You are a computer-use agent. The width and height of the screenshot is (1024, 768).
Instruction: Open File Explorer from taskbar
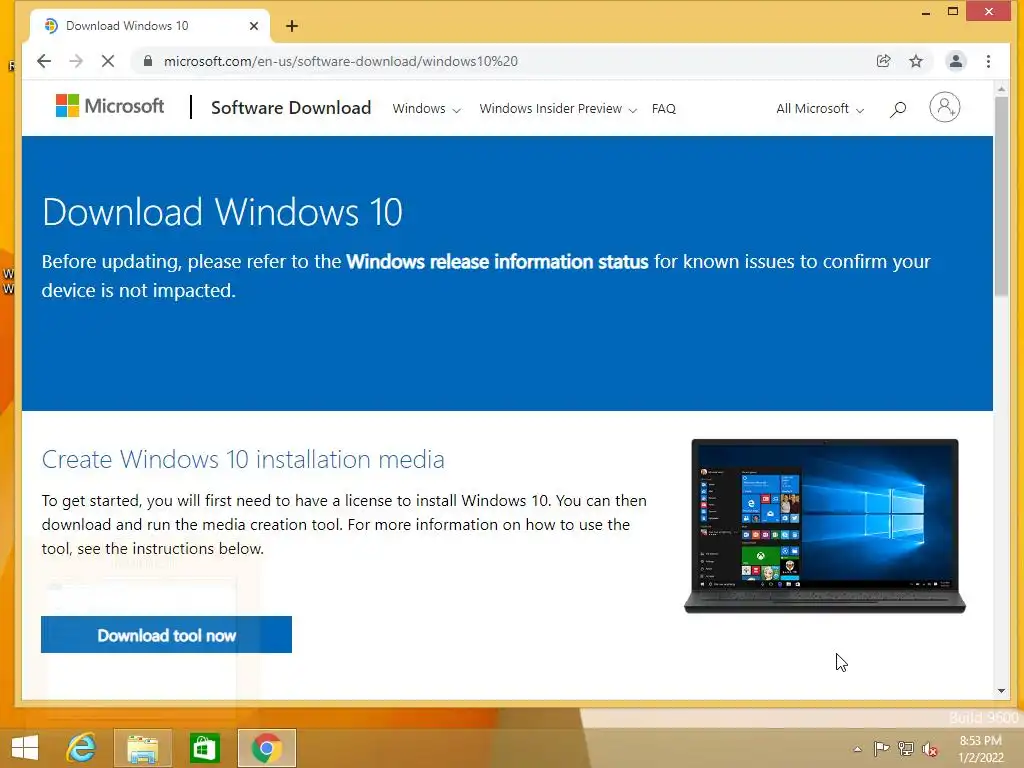coord(142,748)
